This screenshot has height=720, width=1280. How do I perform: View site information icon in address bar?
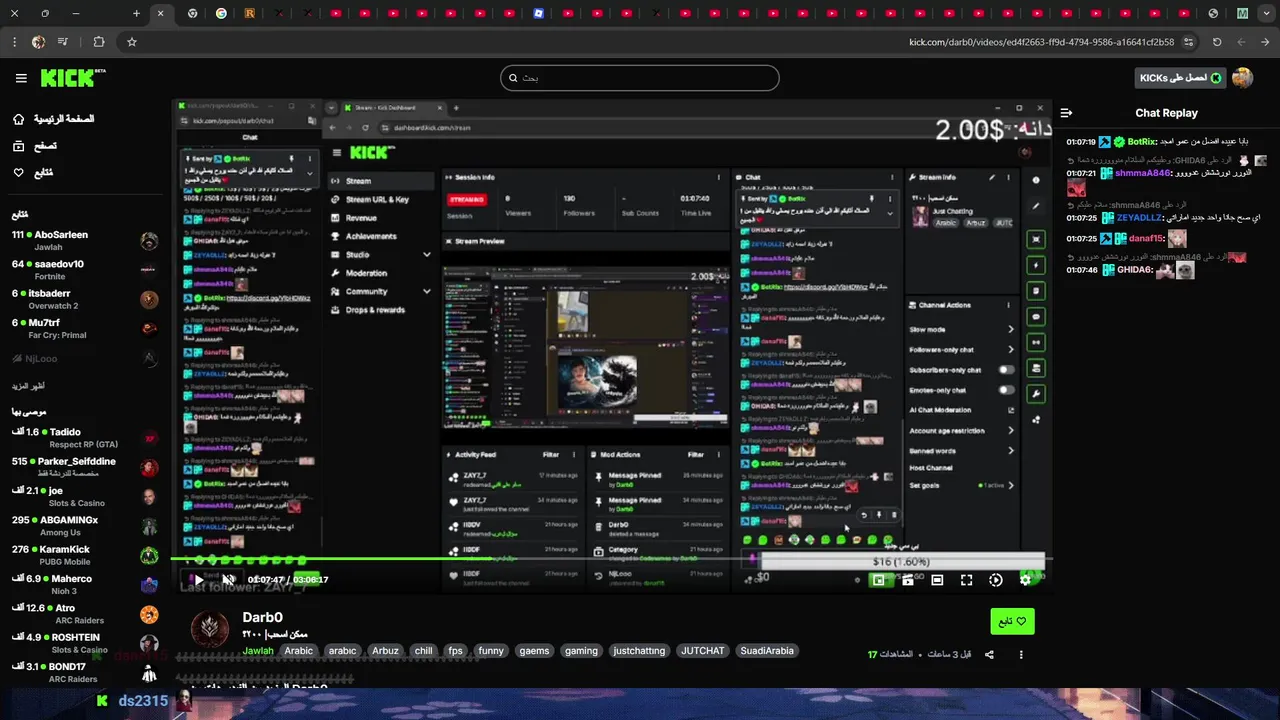click(x=1188, y=42)
